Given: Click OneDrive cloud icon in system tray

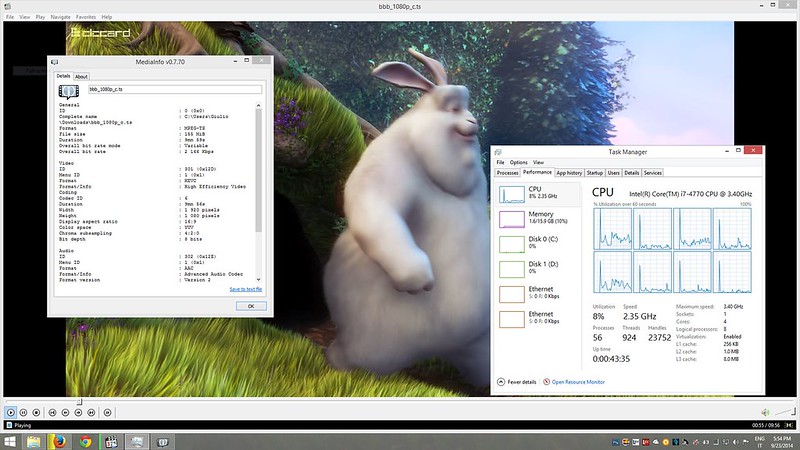Looking at the screenshot, I should 656,442.
